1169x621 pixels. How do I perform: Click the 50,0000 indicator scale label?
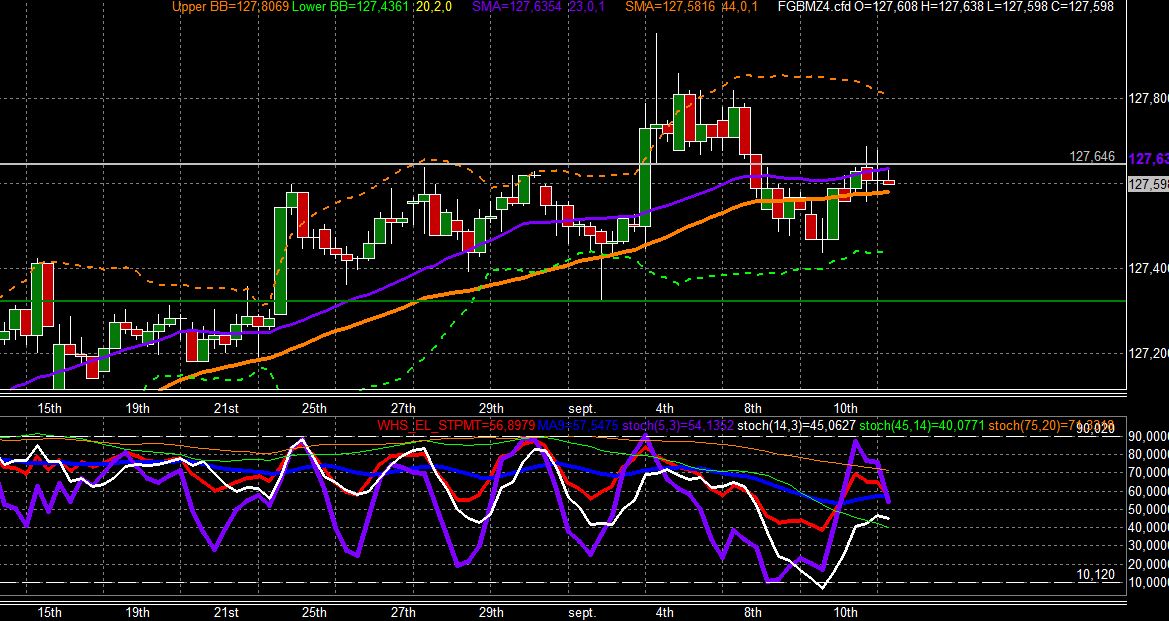tap(1149, 509)
